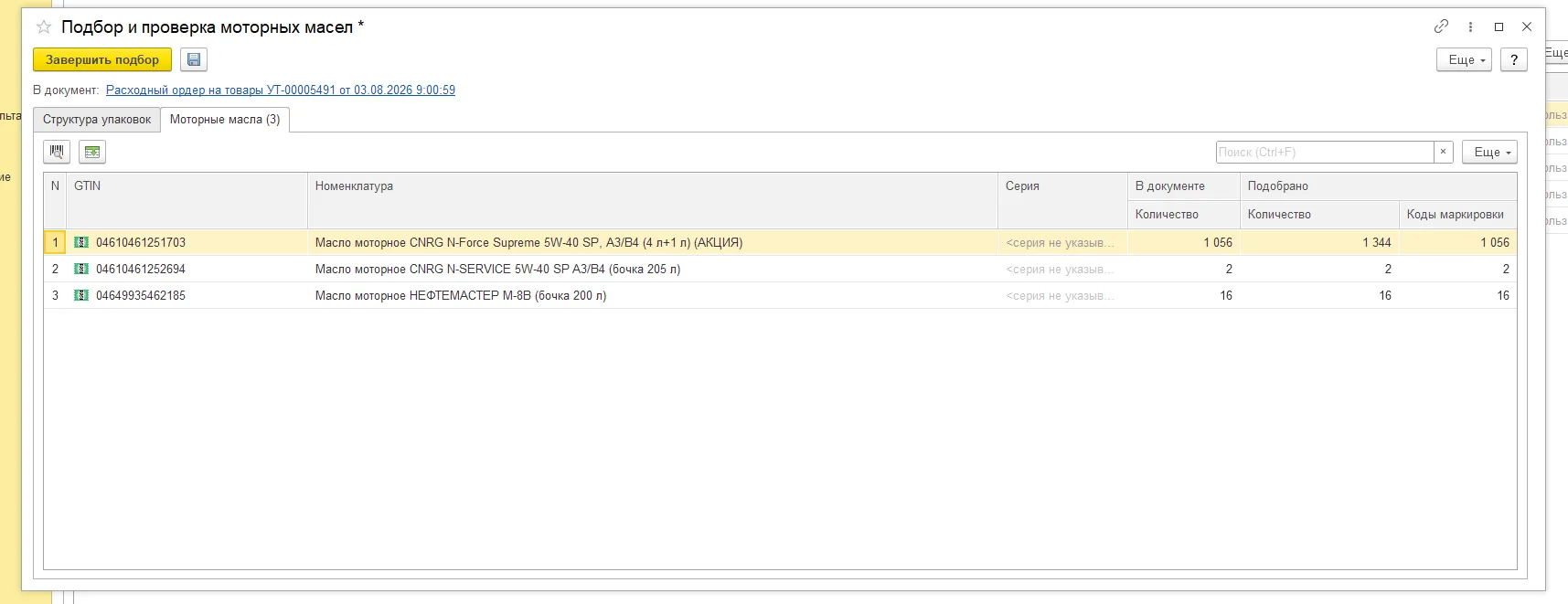Select the CNRG N-Force Supreme 5W-40 row
The width and height of the screenshot is (1568, 604).
coord(780,242)
